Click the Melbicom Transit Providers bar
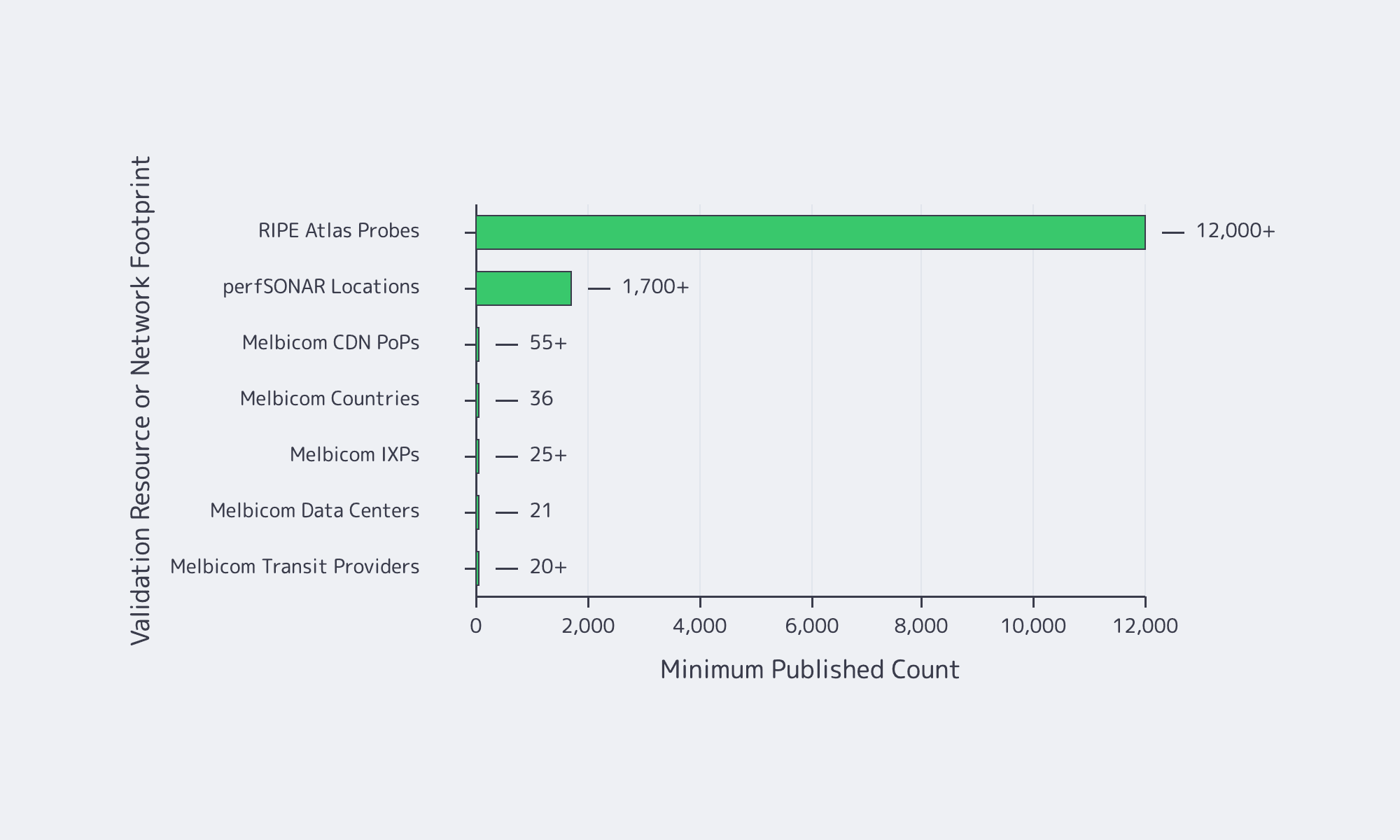Viewport: 1400px width, 840px height. [x=478, y=566]
